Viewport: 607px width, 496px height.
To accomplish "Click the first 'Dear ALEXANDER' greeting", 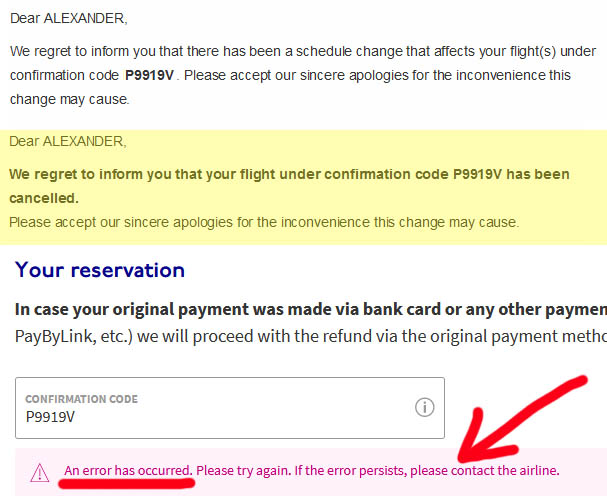I will (x=69, y=18).
